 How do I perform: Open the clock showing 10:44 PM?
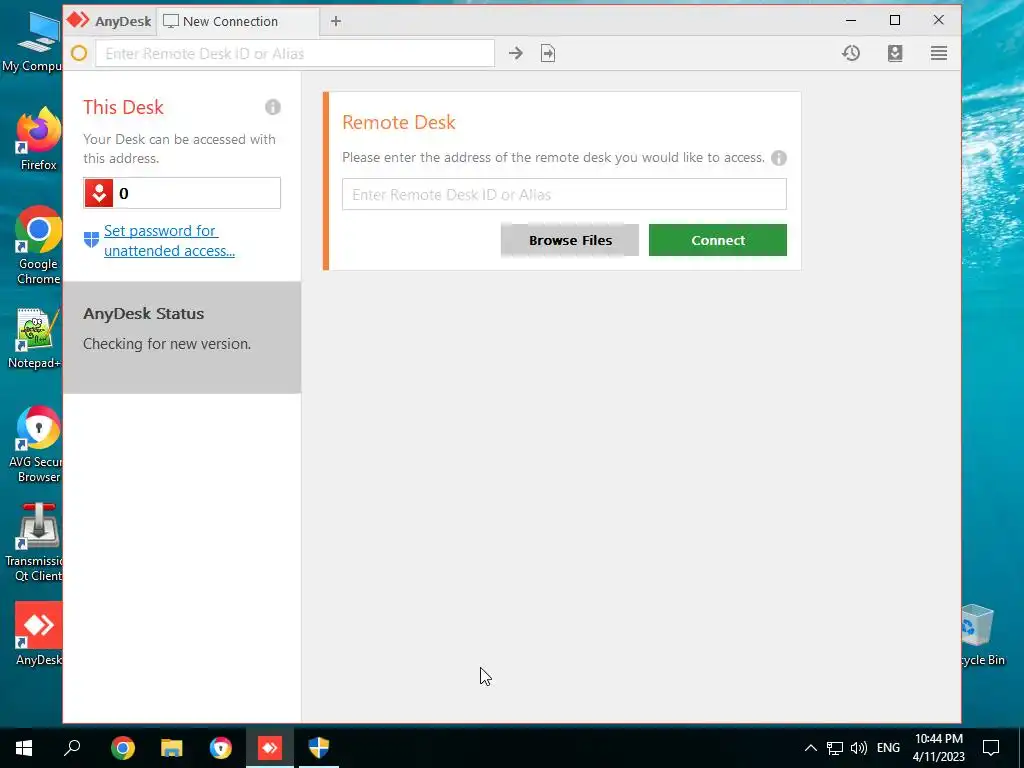[x=938, y=748]
